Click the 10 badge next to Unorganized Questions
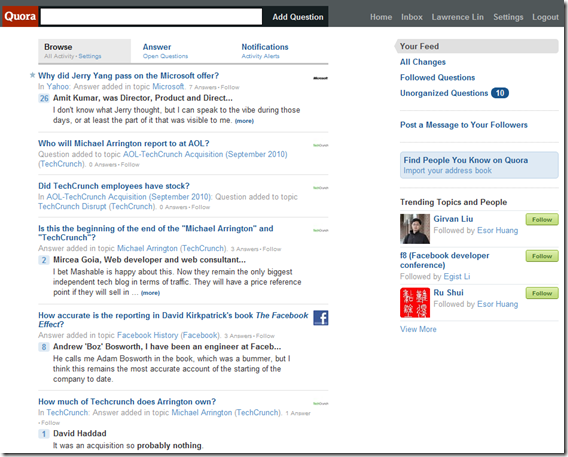The width and height of the screenshot is (568, 457). point(500,93)
